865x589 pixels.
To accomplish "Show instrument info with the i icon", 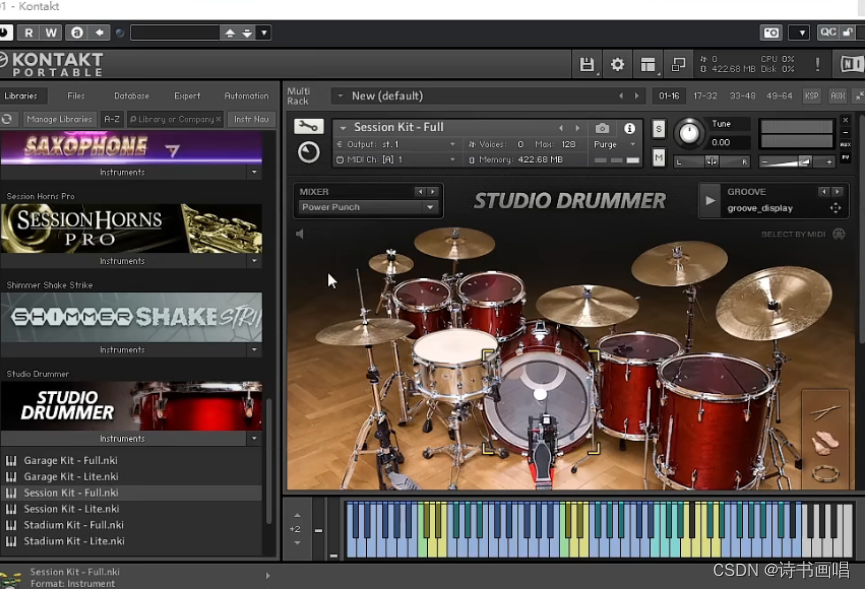I will point(629,128).
